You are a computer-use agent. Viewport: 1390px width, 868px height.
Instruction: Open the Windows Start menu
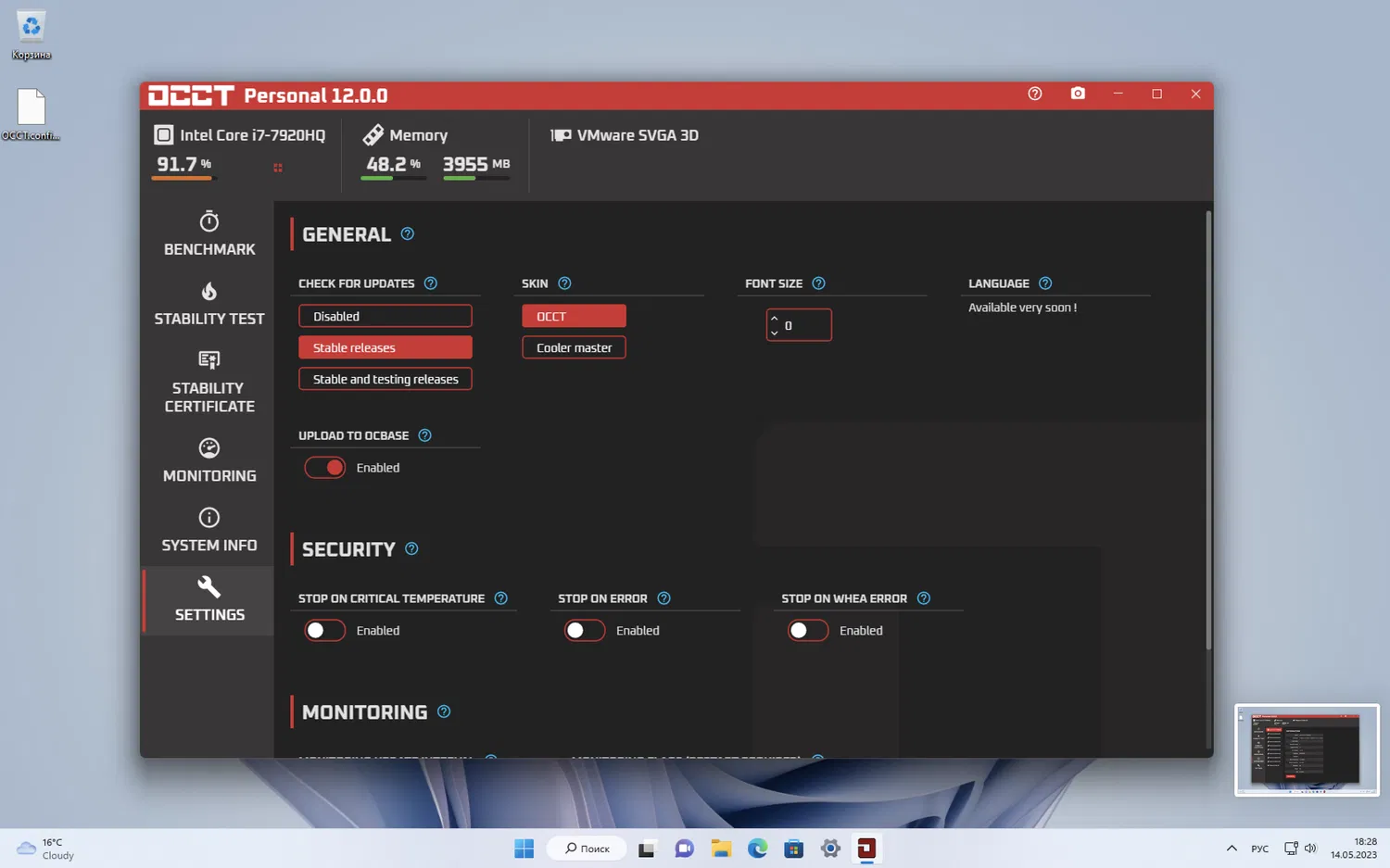pyautogui.click(x=524, y=849)
